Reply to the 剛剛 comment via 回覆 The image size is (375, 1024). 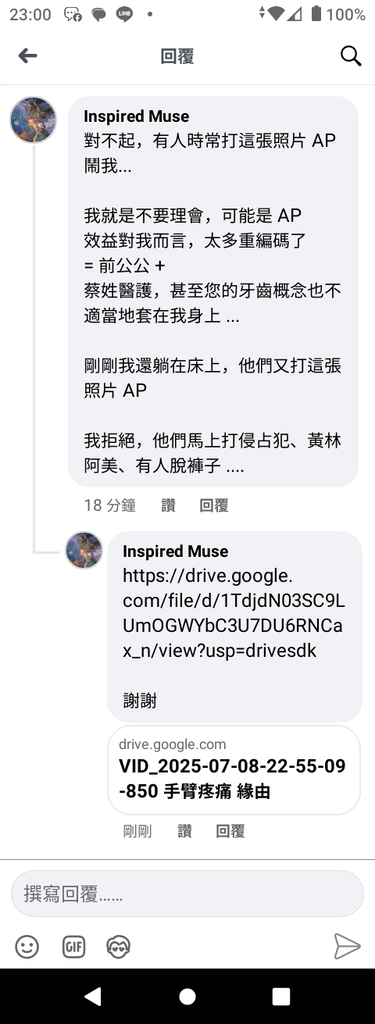(x=231, y=831)
